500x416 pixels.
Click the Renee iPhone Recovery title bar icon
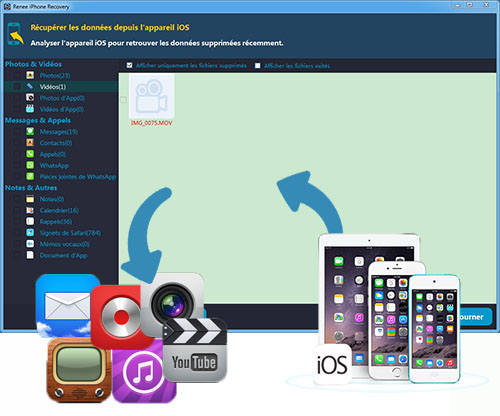(7, 6)
